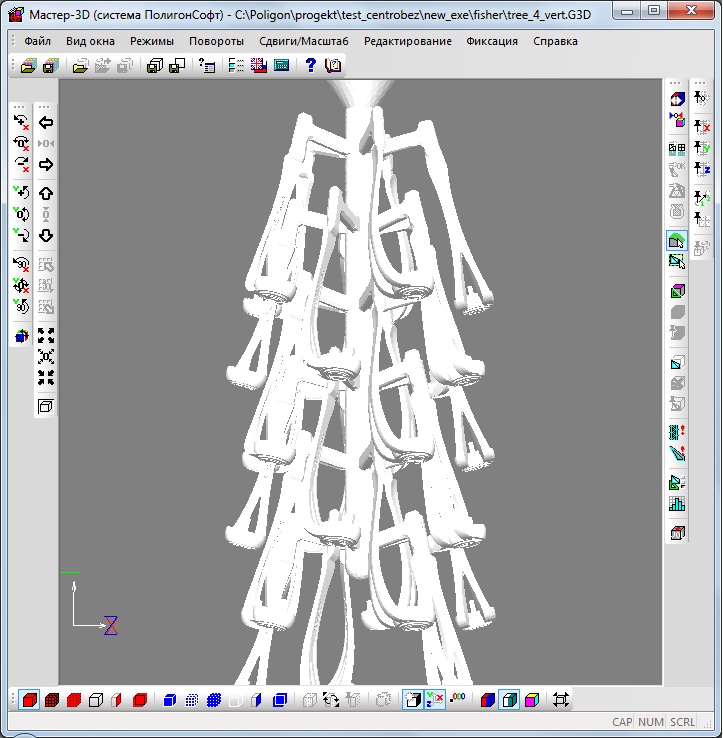Screen dimensions: 723x738
Task: Toggle the highlighted teal cube button
Action: coord(510,700)
